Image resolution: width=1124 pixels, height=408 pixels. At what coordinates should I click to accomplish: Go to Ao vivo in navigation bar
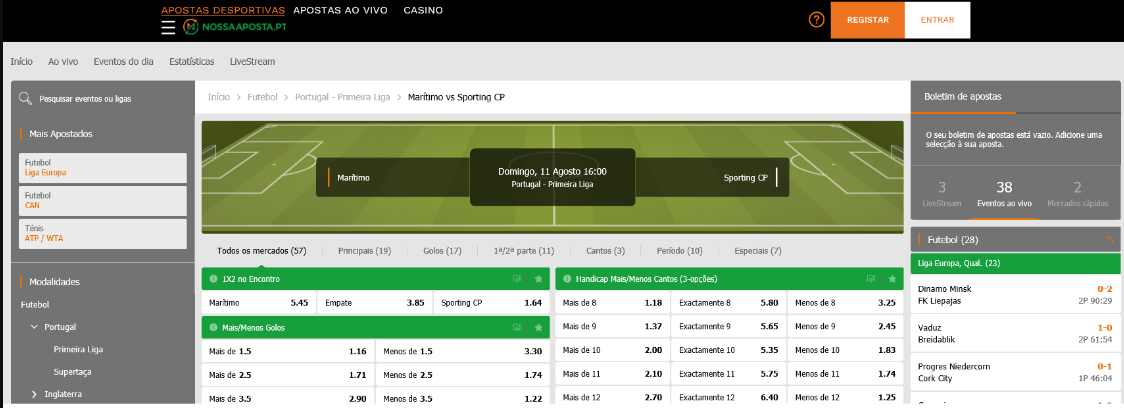tap(63, 62)
